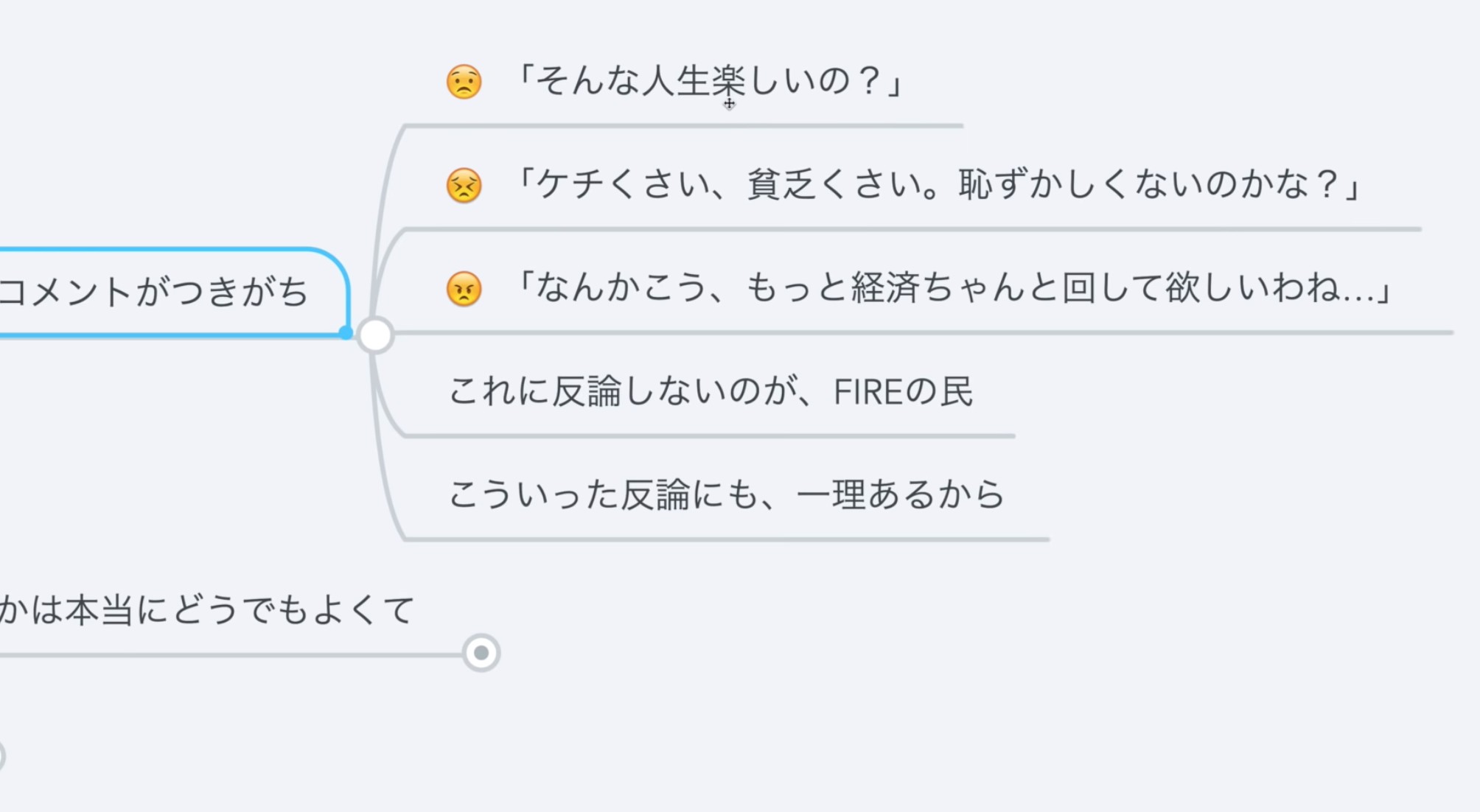The image size is (1480, 812).
Task: Click the word FIRE in the topic
Action: pos(868,392)
